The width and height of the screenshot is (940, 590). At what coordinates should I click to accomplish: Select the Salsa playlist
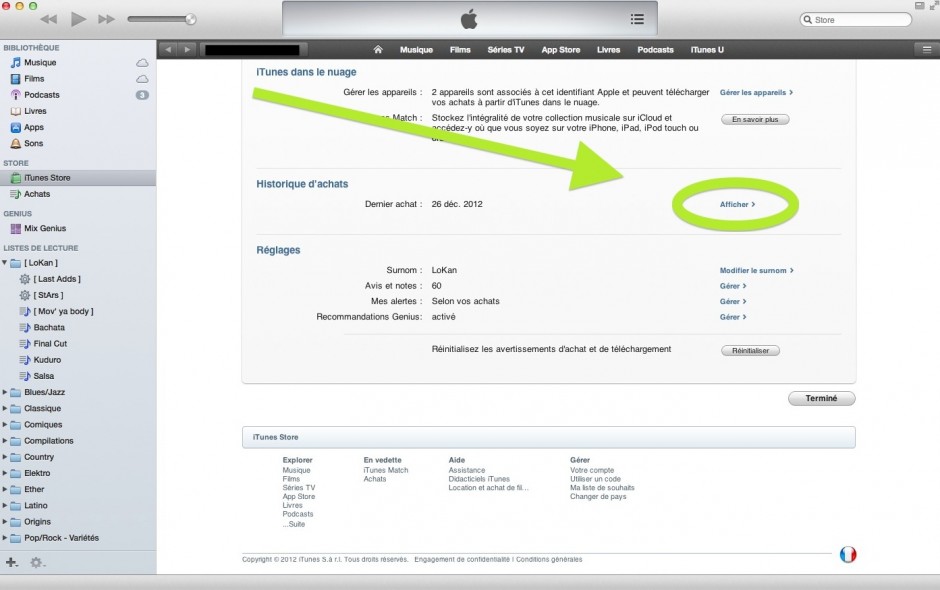coord(44,376)
